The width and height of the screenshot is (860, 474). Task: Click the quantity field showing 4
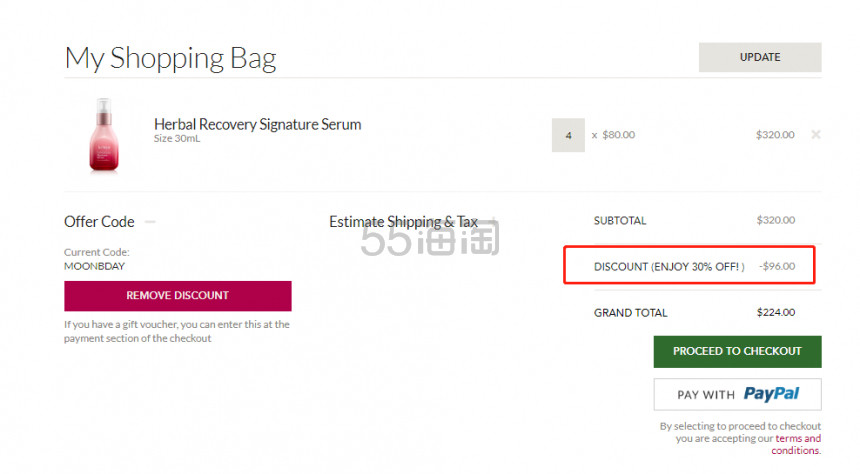(568, 135)
